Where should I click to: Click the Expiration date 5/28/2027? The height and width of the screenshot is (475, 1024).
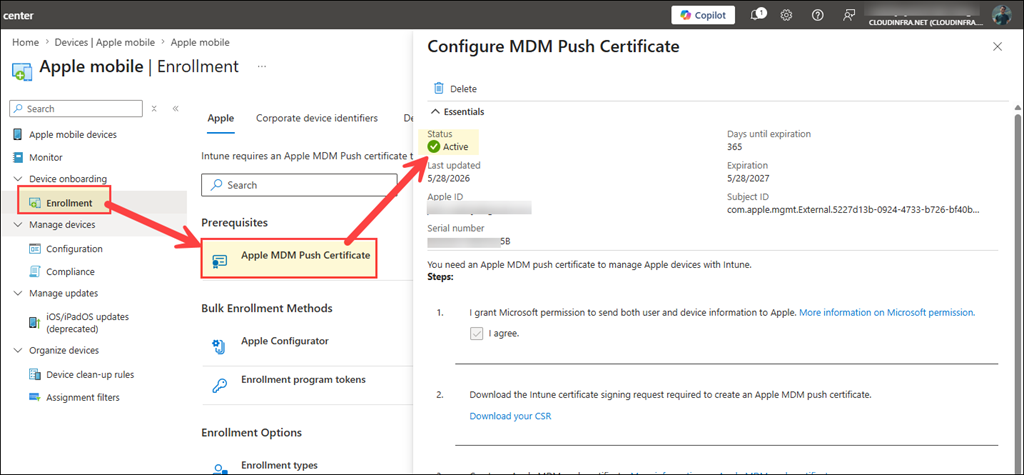pos(749,178)
